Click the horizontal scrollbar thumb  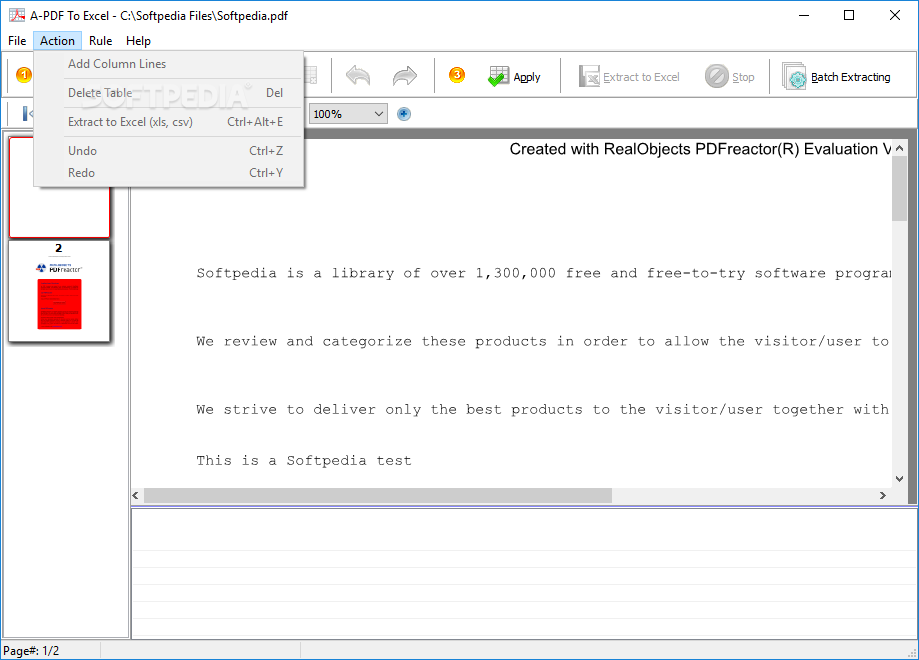(378, 495)
